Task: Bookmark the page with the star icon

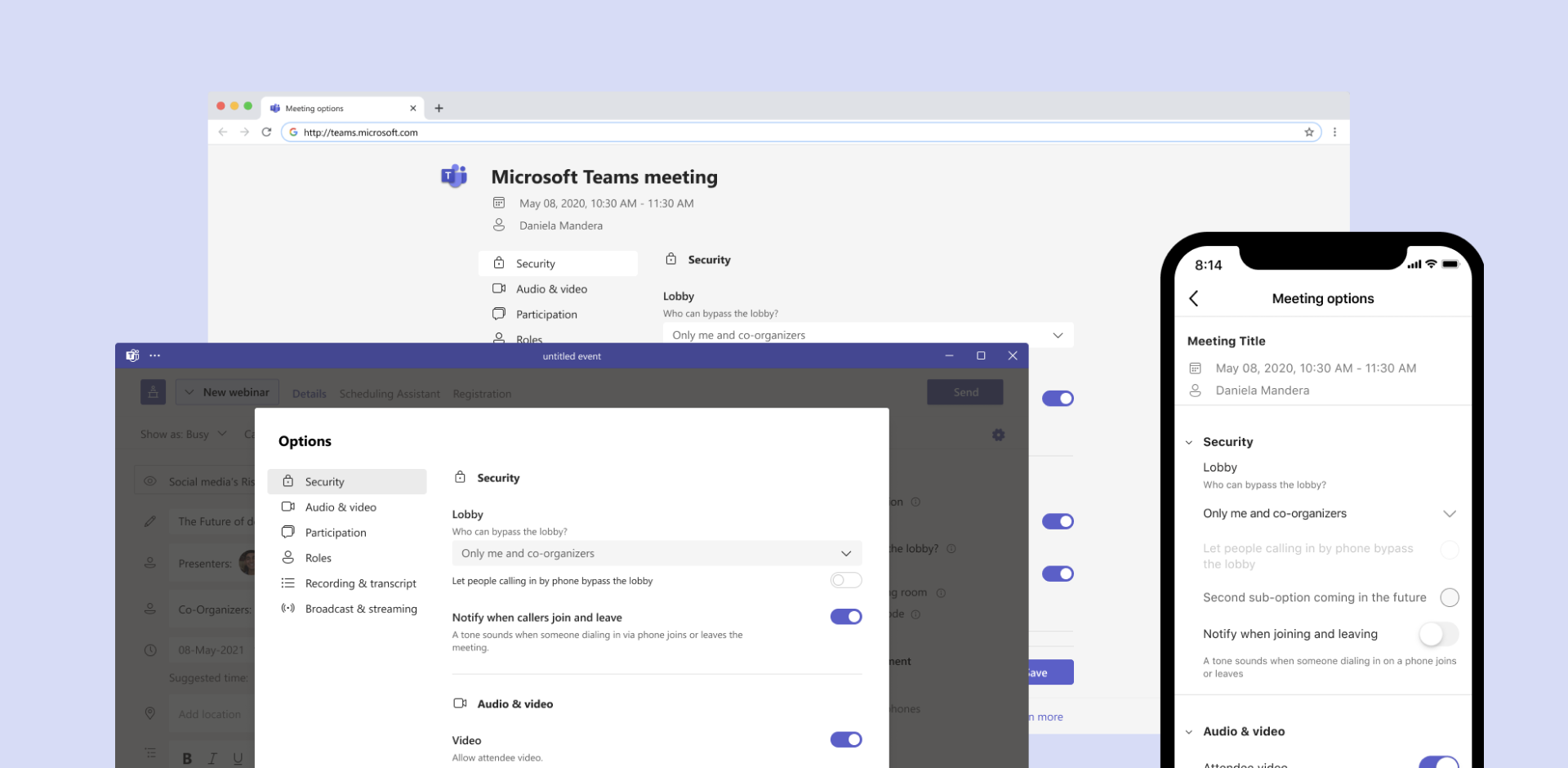Action: click(x=1309, y=132)
